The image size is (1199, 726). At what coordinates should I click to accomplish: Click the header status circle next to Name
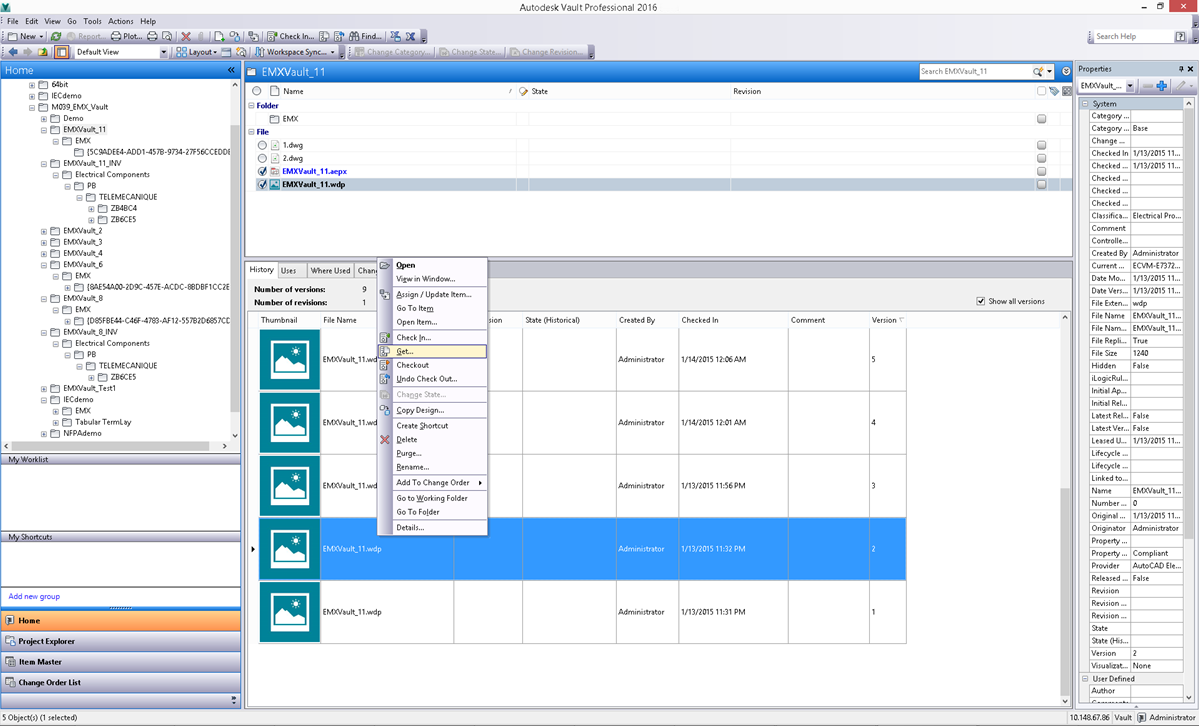click(x=257, y=91)
